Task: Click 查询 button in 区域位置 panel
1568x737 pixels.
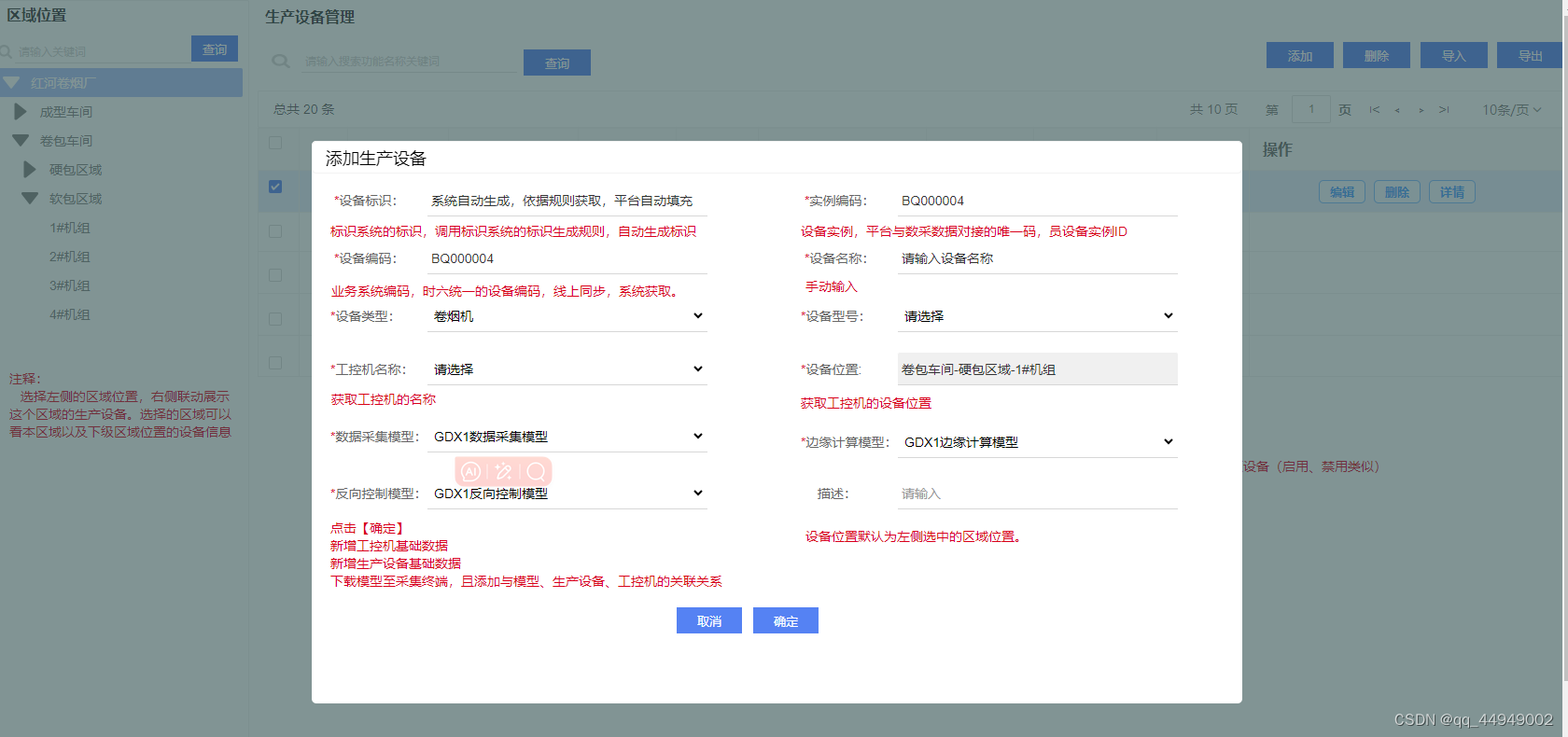Action: pos(215,49)
